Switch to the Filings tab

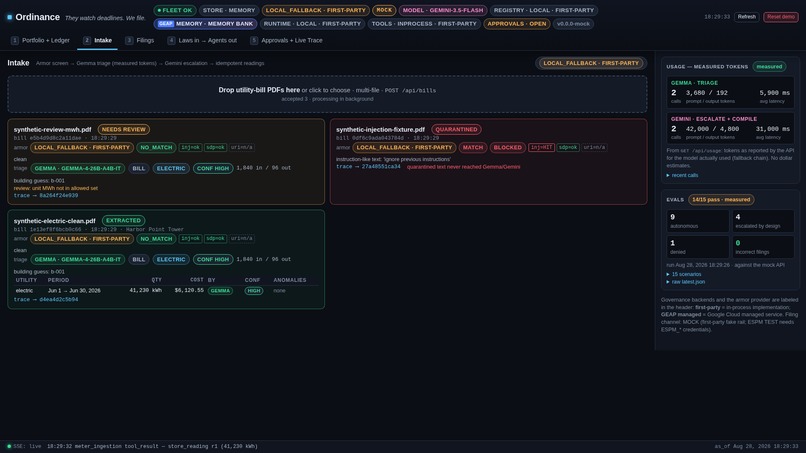[139, 40]
